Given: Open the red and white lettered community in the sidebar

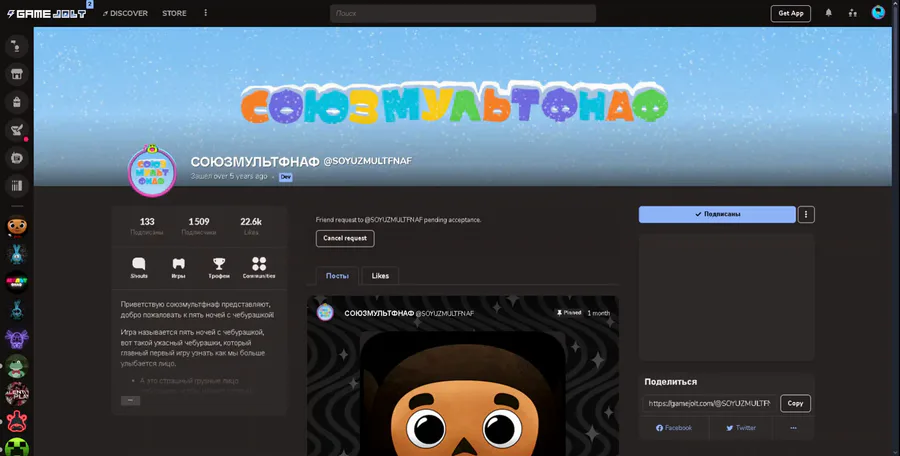Looking at the screenshot, I should [x=17, y=394].
